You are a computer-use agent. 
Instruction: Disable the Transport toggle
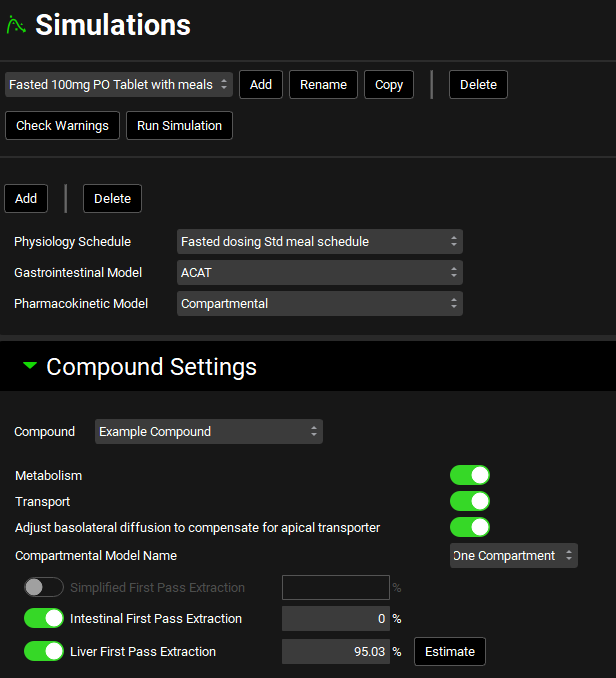(x=469, y=501)
